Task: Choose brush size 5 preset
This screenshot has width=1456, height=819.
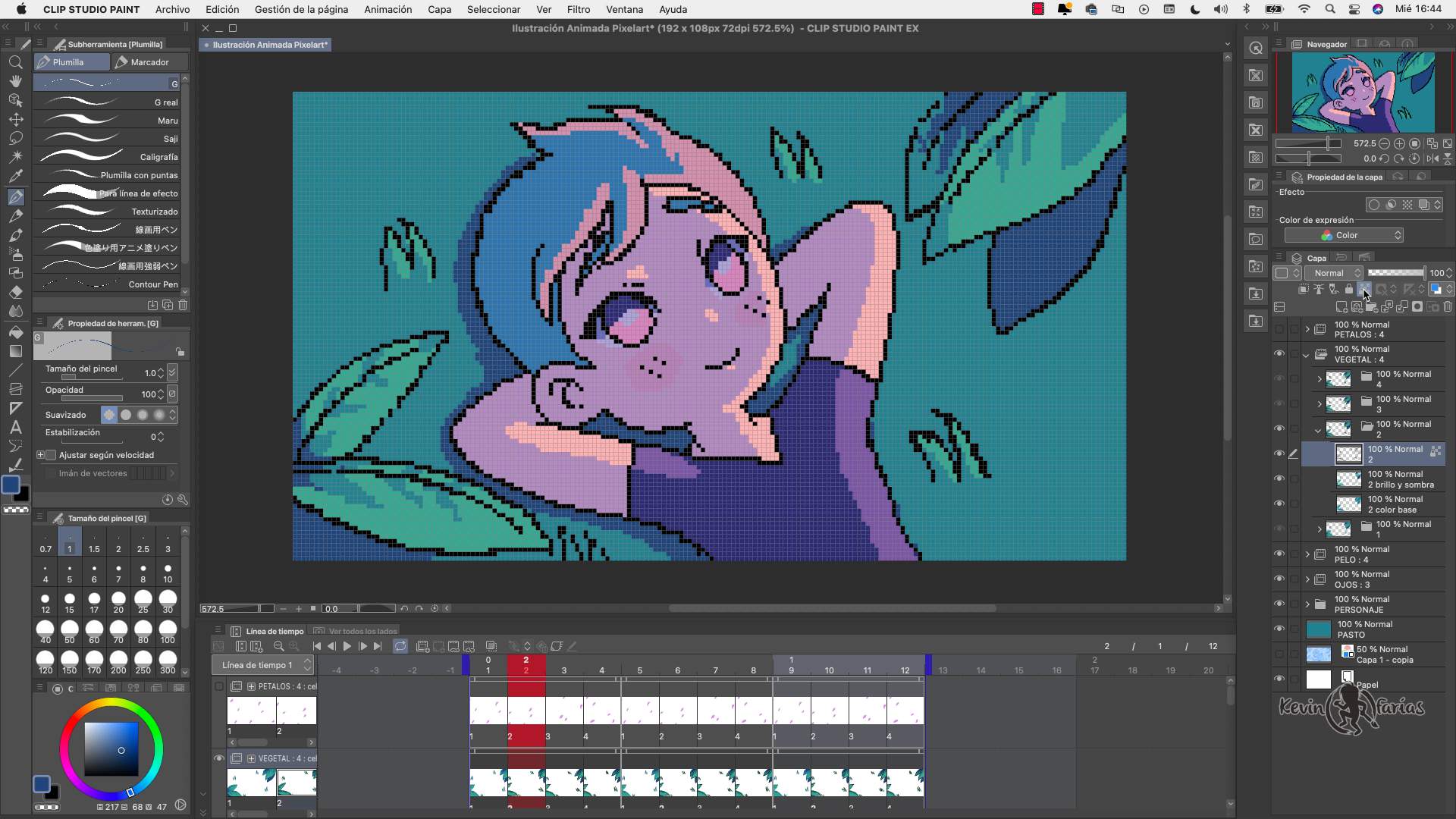Action: coord(70,573)
